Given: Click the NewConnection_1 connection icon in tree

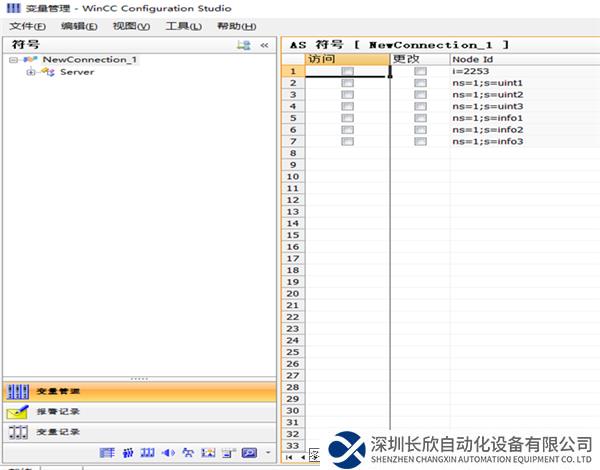Looking at the screenshot, I should (30, 60).
